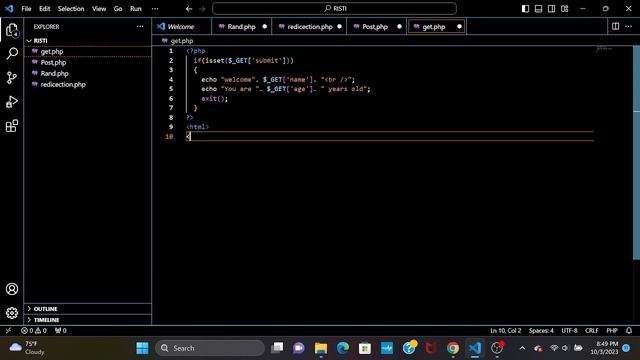Image resolution: width=640 pixels, height=360 pixels.
Task: Show hidden system tray icons chevron
Action: [x=522, y=348]
